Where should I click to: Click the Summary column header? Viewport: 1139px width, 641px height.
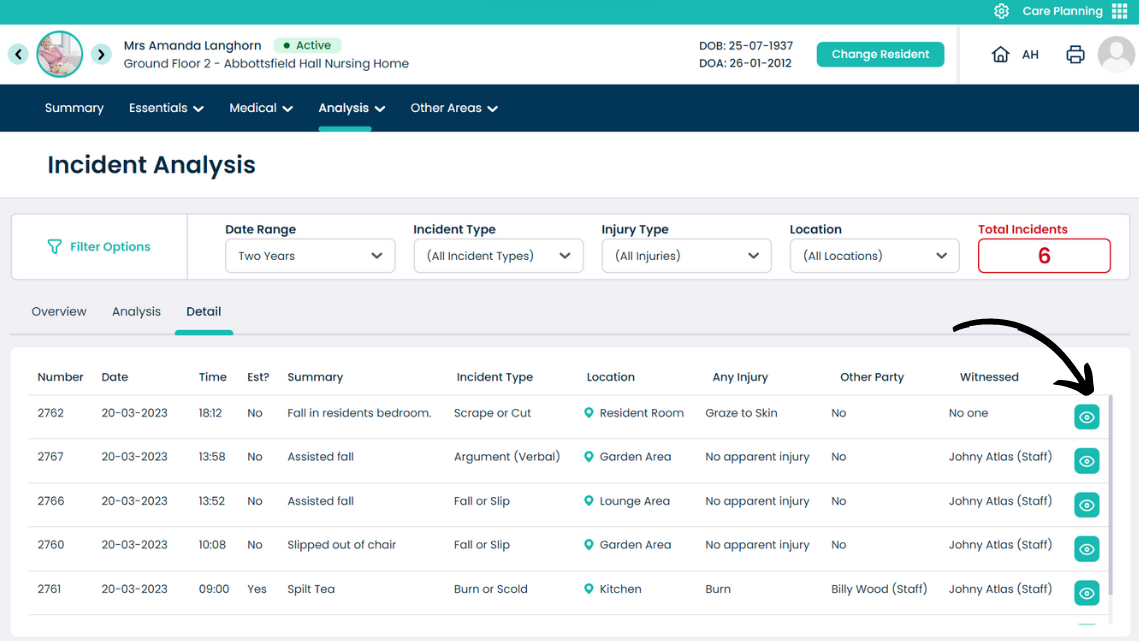315,377
